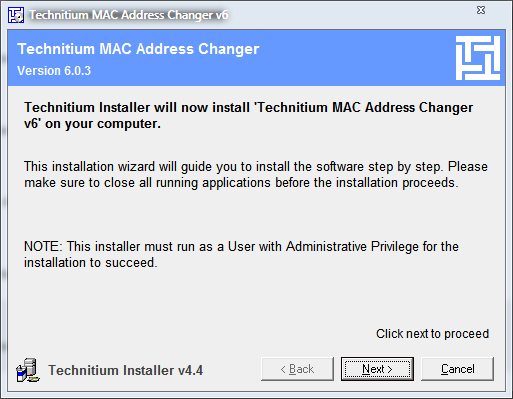Go to previous step with < Back
The height and width of the screenshot is (399, 513).
(x=297, y=369)
